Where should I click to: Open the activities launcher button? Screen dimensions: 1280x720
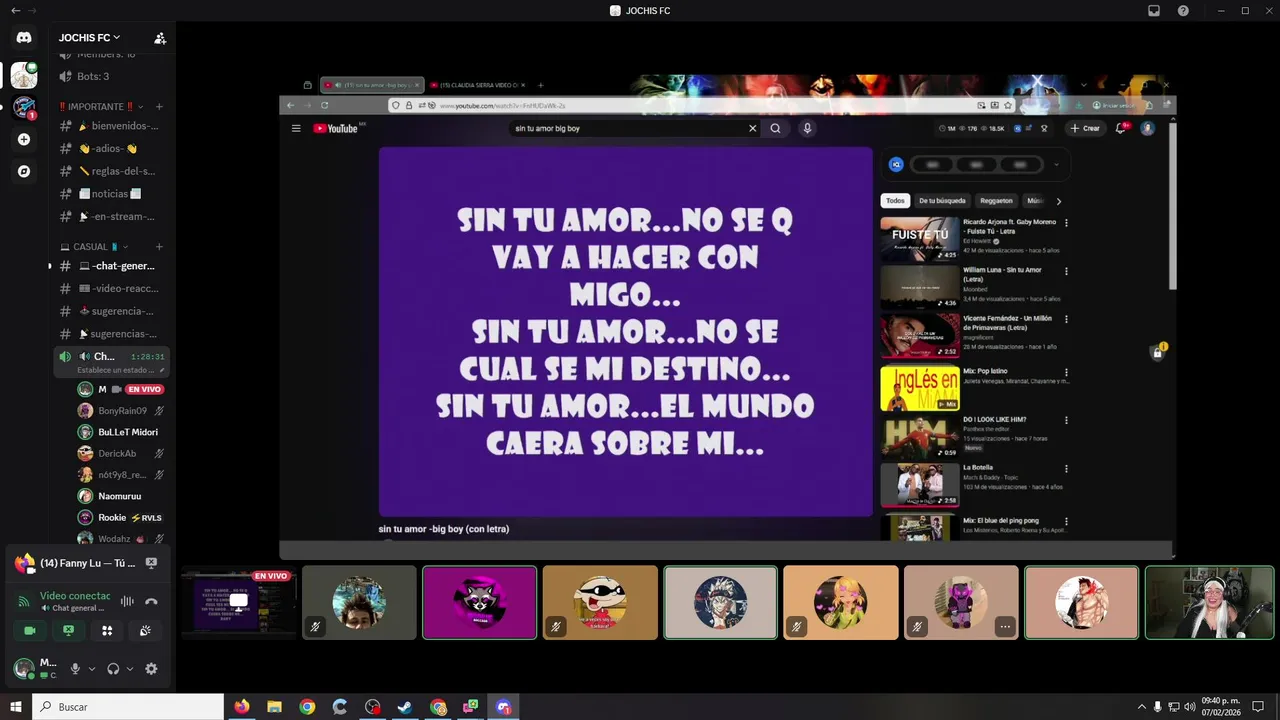tap(107, 630)
